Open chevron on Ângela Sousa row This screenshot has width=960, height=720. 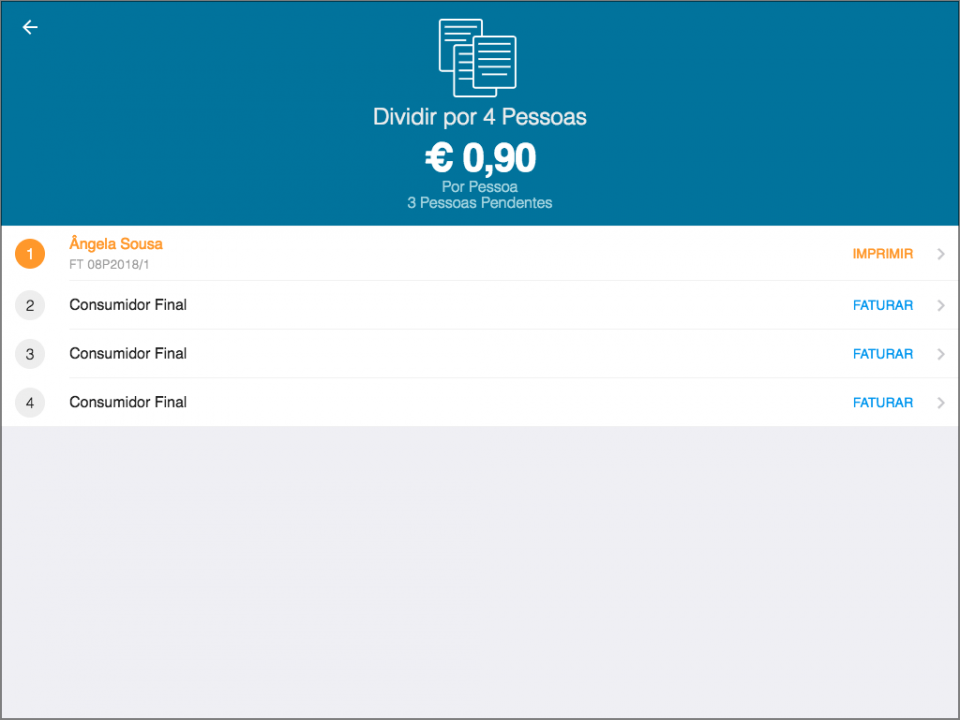pos(940,254)
